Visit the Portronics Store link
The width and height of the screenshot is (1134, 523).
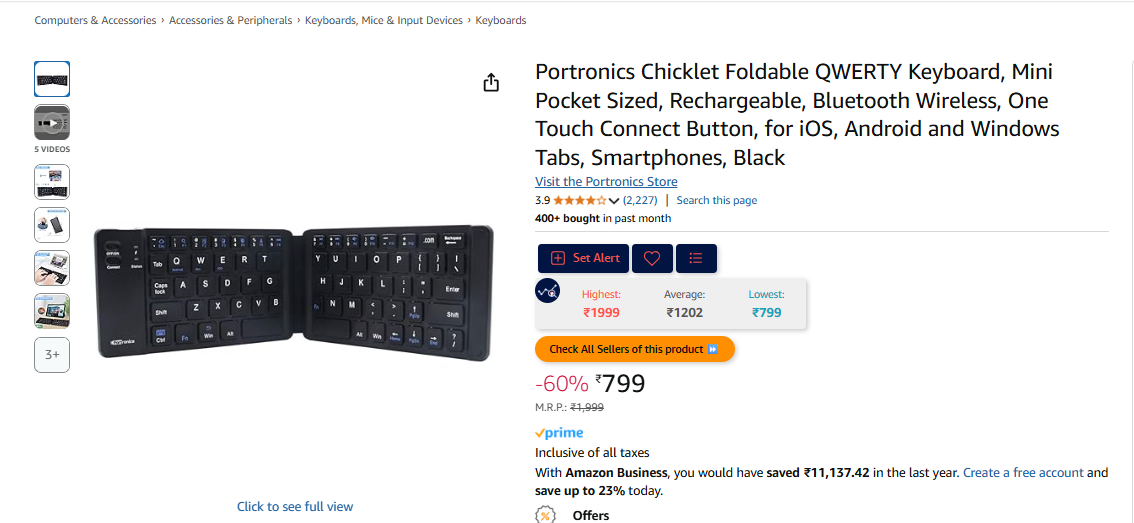(606, 182)
